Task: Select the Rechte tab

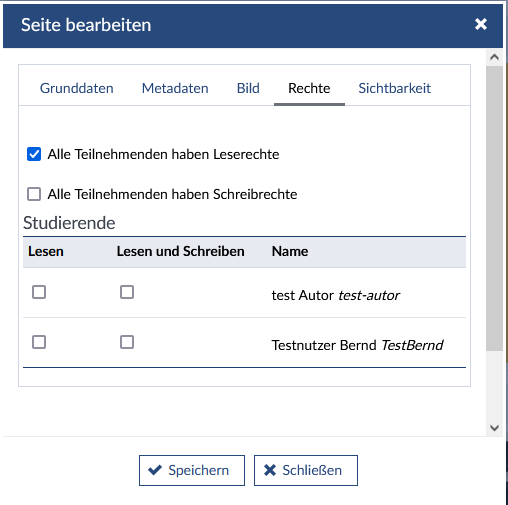Action: point(309,88)
